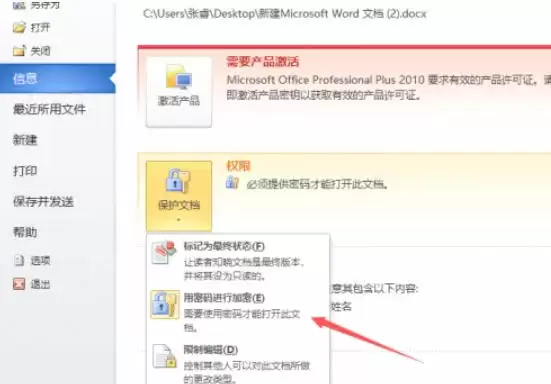
Task: Click the lock icon beside the permissions message
Action: [232, 183]
